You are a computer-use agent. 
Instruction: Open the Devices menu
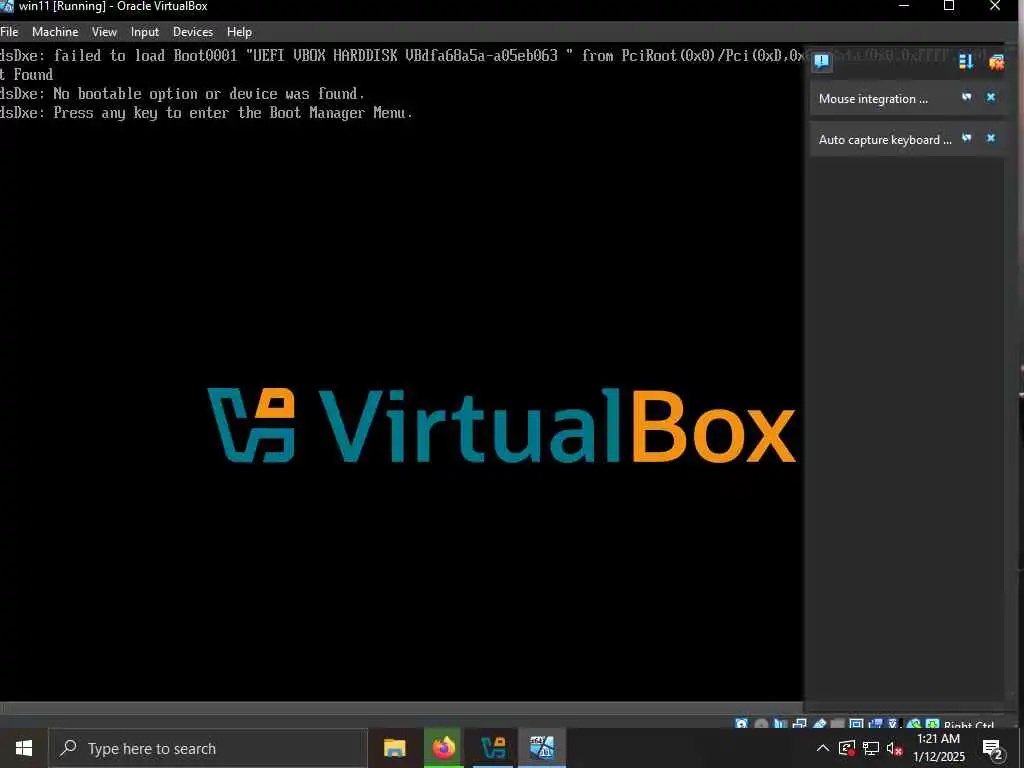193,31
